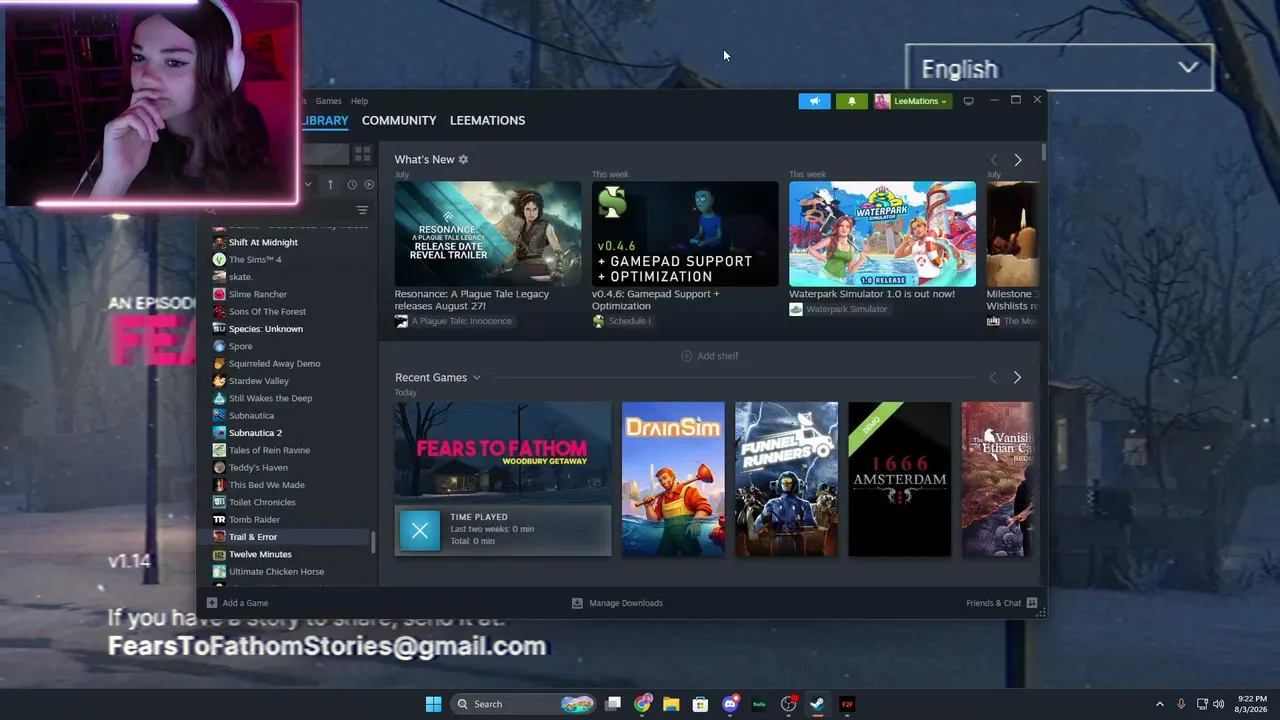Open 1666 Amsterdam game cover
The width and height of the screenshot is (1280, 720).
click(x=900, y=479)
